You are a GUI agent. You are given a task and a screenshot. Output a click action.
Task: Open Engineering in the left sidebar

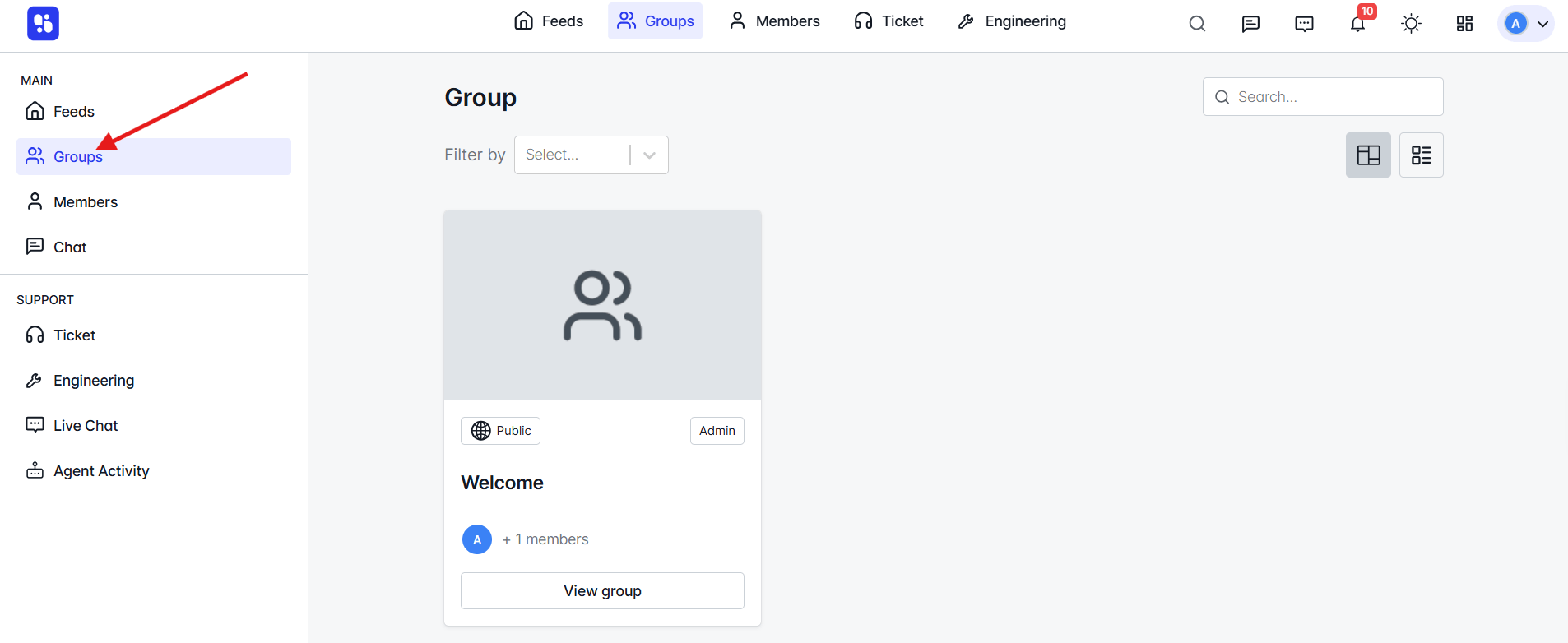click(154, 380)
